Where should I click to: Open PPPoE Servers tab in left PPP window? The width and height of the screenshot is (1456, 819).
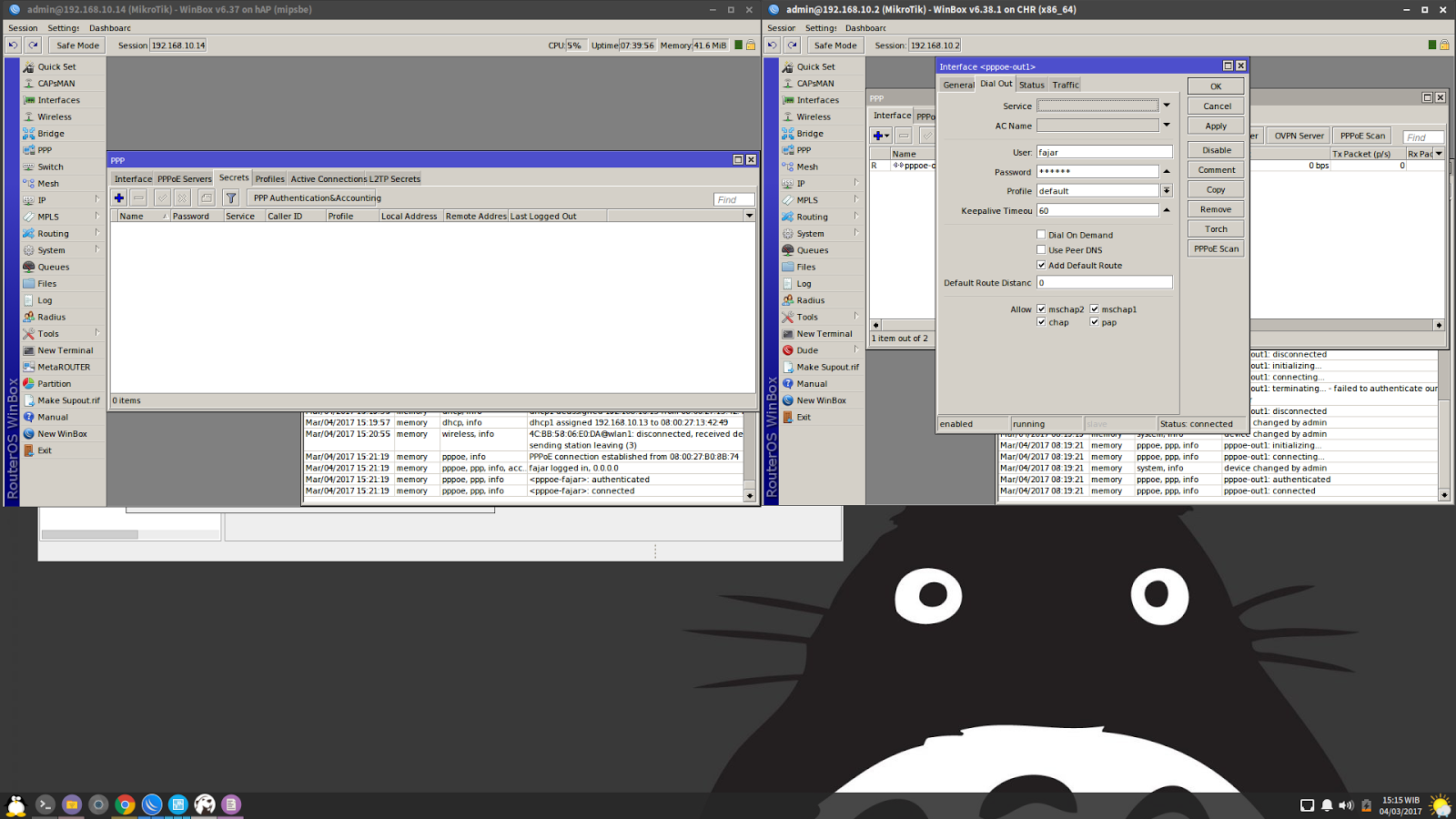point(185,179)
